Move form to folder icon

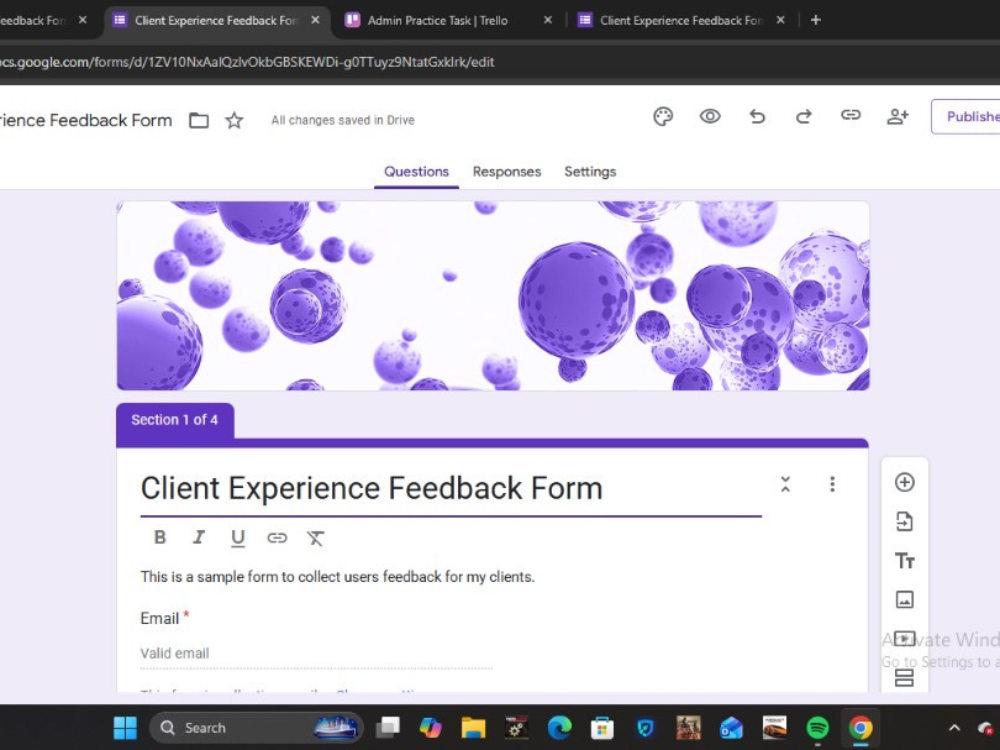point(199,120)
